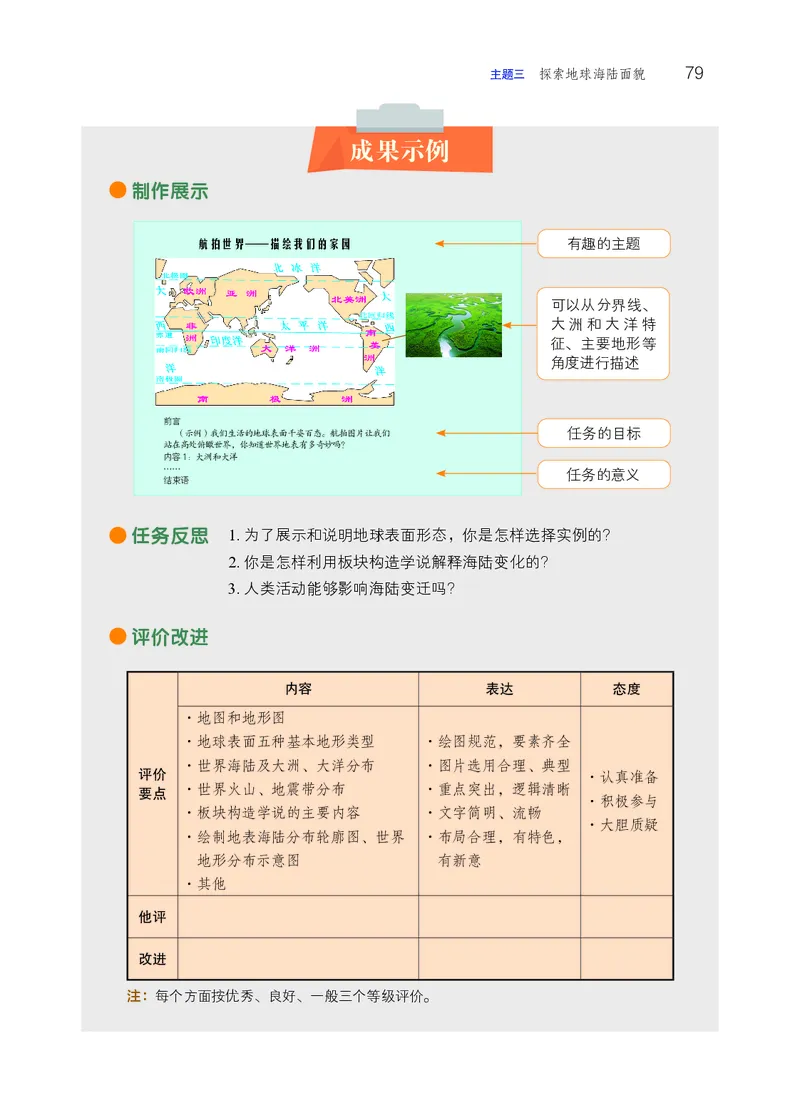Click the arrow beside the green aerial photo

point(522,323)
